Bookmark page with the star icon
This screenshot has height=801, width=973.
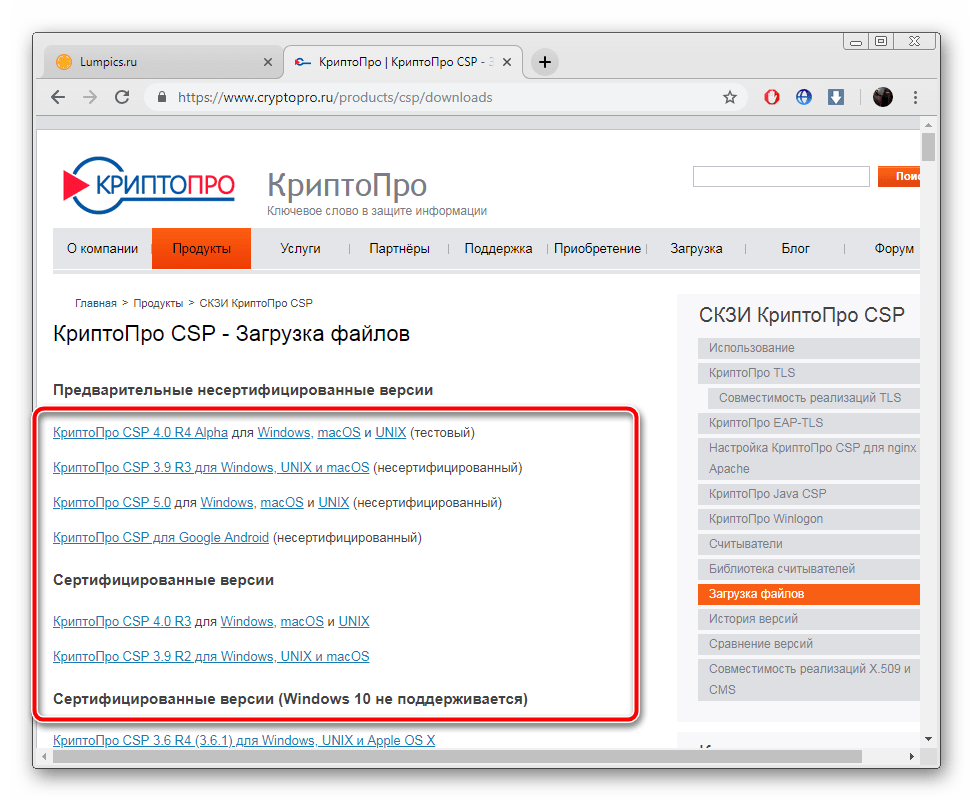tap(730, 97)
